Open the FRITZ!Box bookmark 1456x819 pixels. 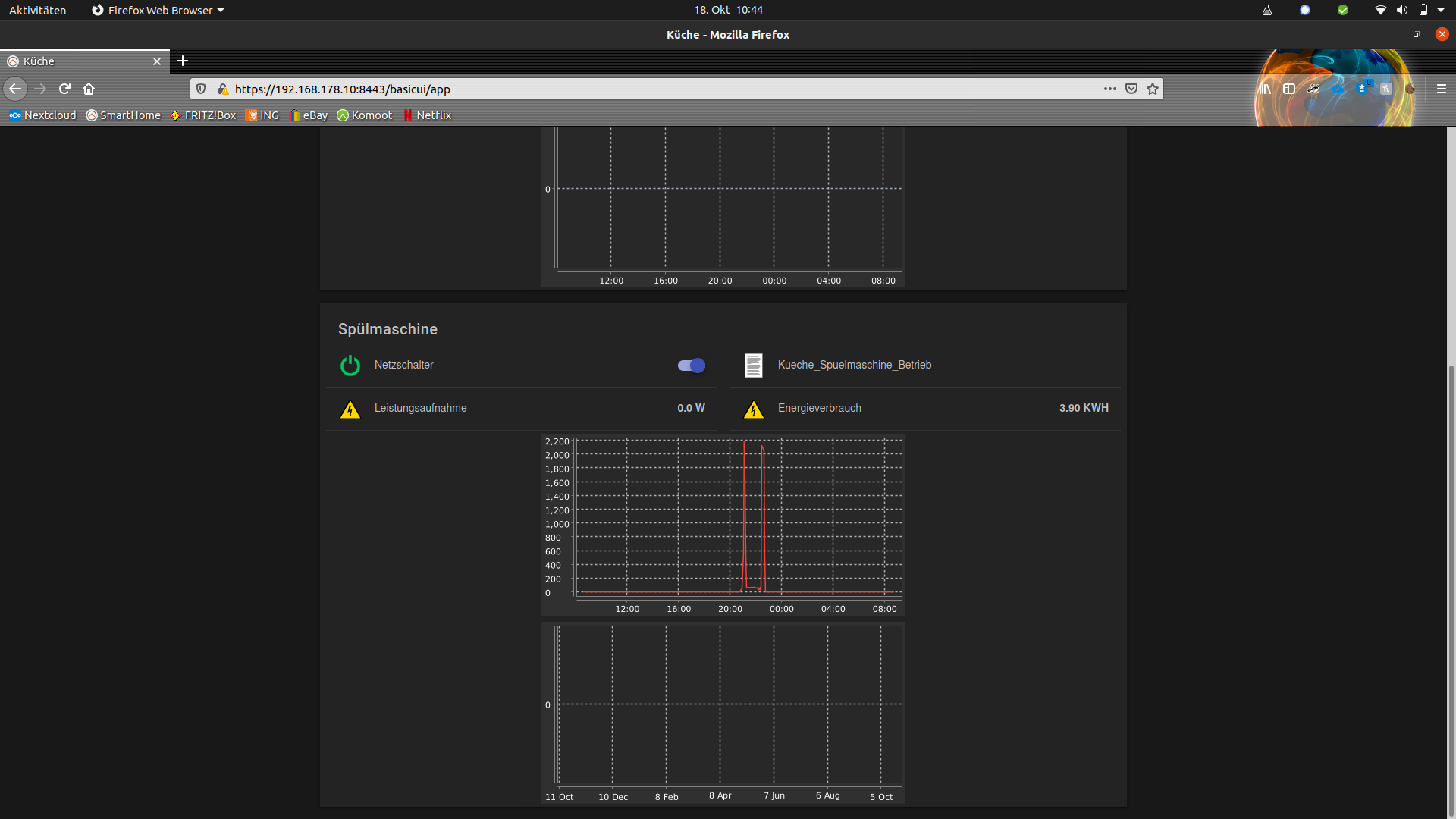(x=203, y=115)
